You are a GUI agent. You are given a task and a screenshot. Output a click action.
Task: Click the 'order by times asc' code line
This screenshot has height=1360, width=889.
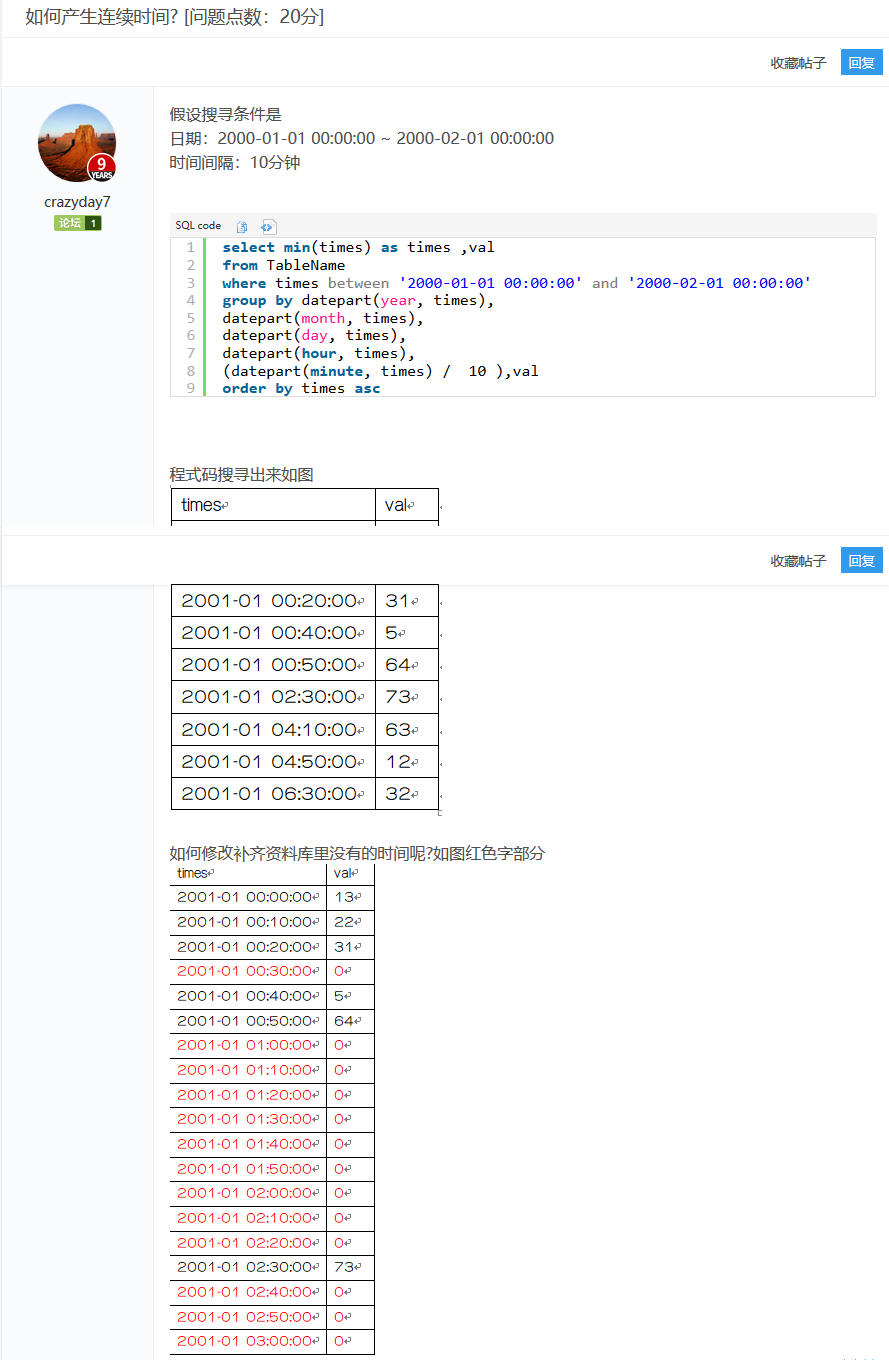(301, 388)
